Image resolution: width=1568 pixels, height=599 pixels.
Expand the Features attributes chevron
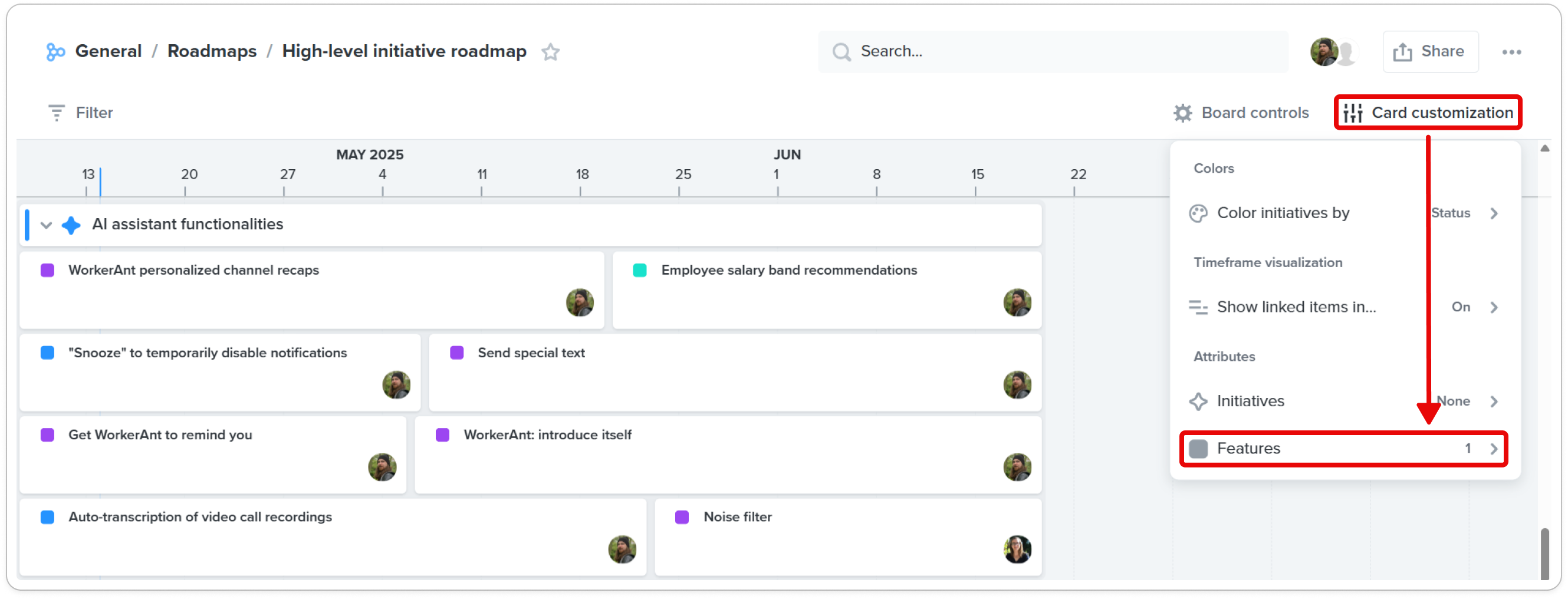click(x=1494, y=449)
